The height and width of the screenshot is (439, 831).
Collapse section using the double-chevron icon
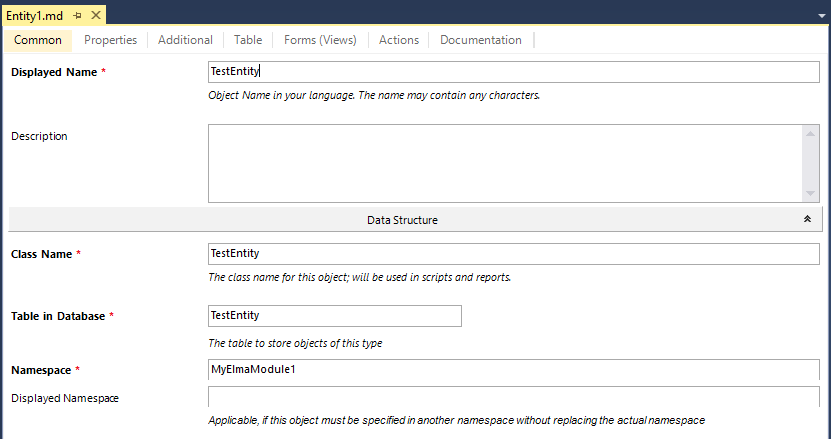click(x=807, y=219)
